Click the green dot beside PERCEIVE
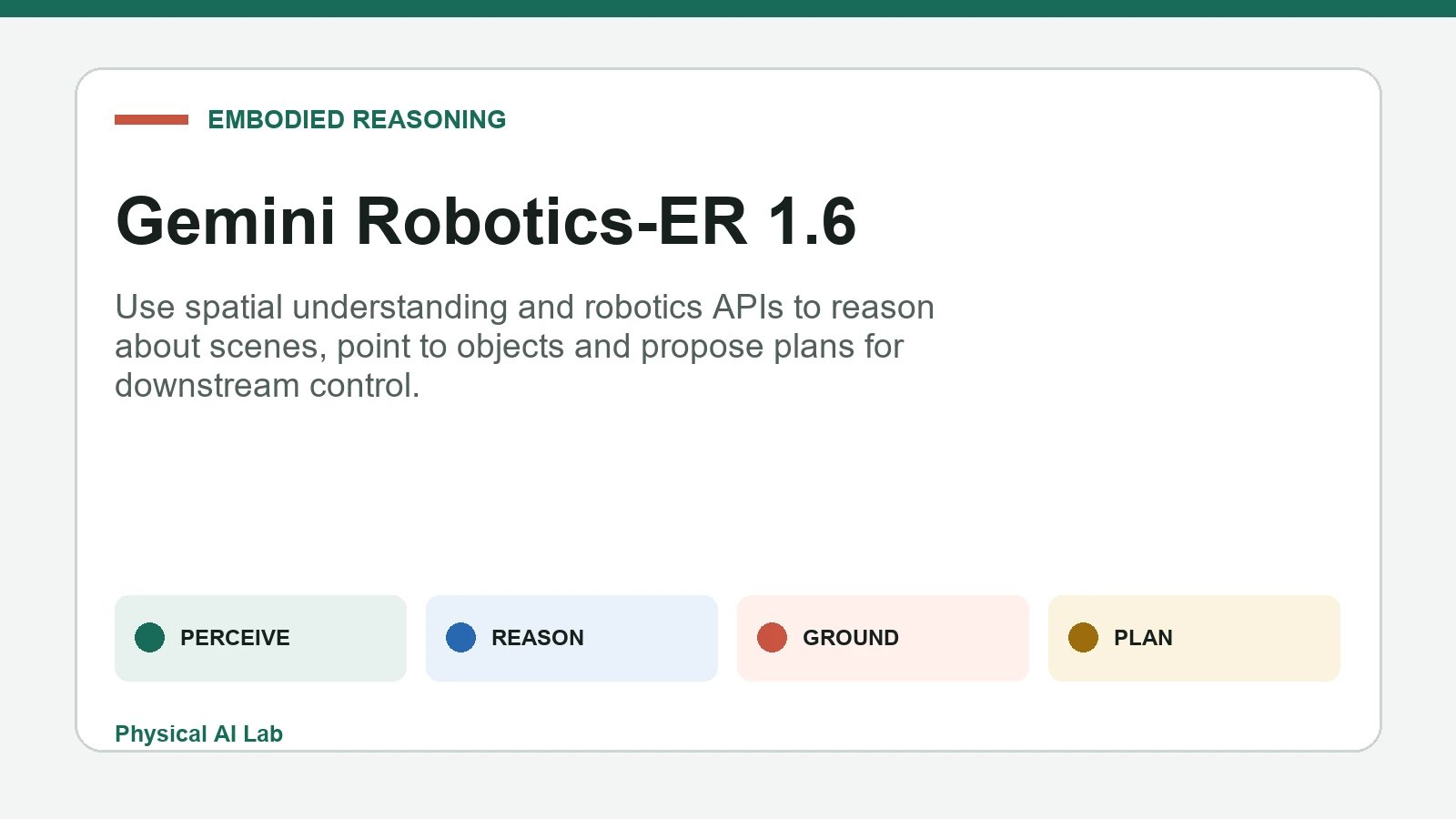Image resolution: width=1456 pixels, height=819 pixels. (149, 637)
